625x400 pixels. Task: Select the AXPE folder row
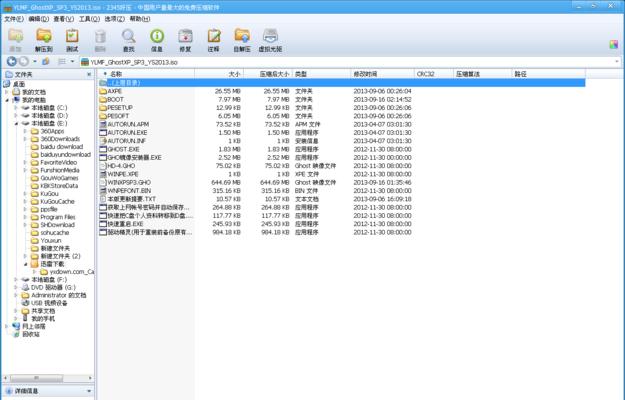[342, 91]
